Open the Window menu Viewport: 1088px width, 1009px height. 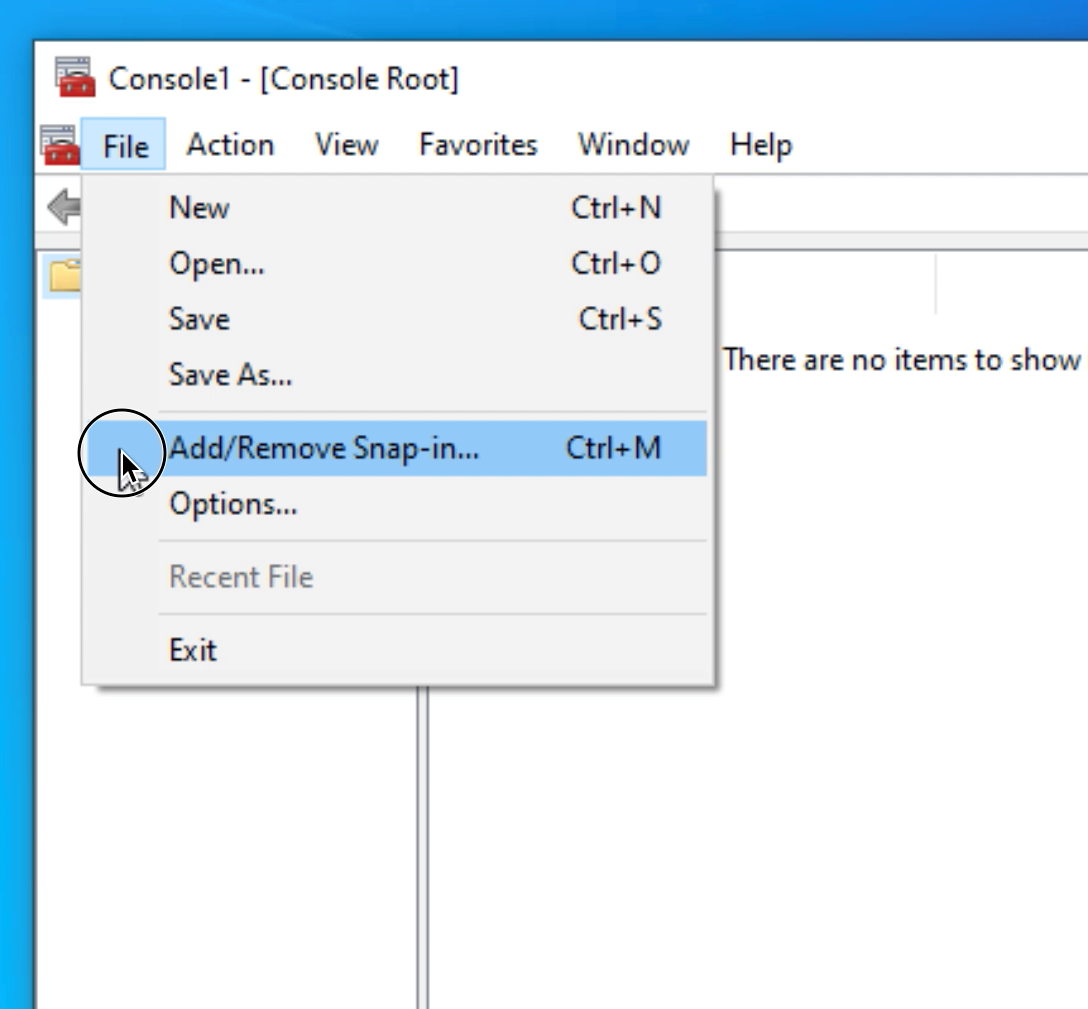pos(633,146)
